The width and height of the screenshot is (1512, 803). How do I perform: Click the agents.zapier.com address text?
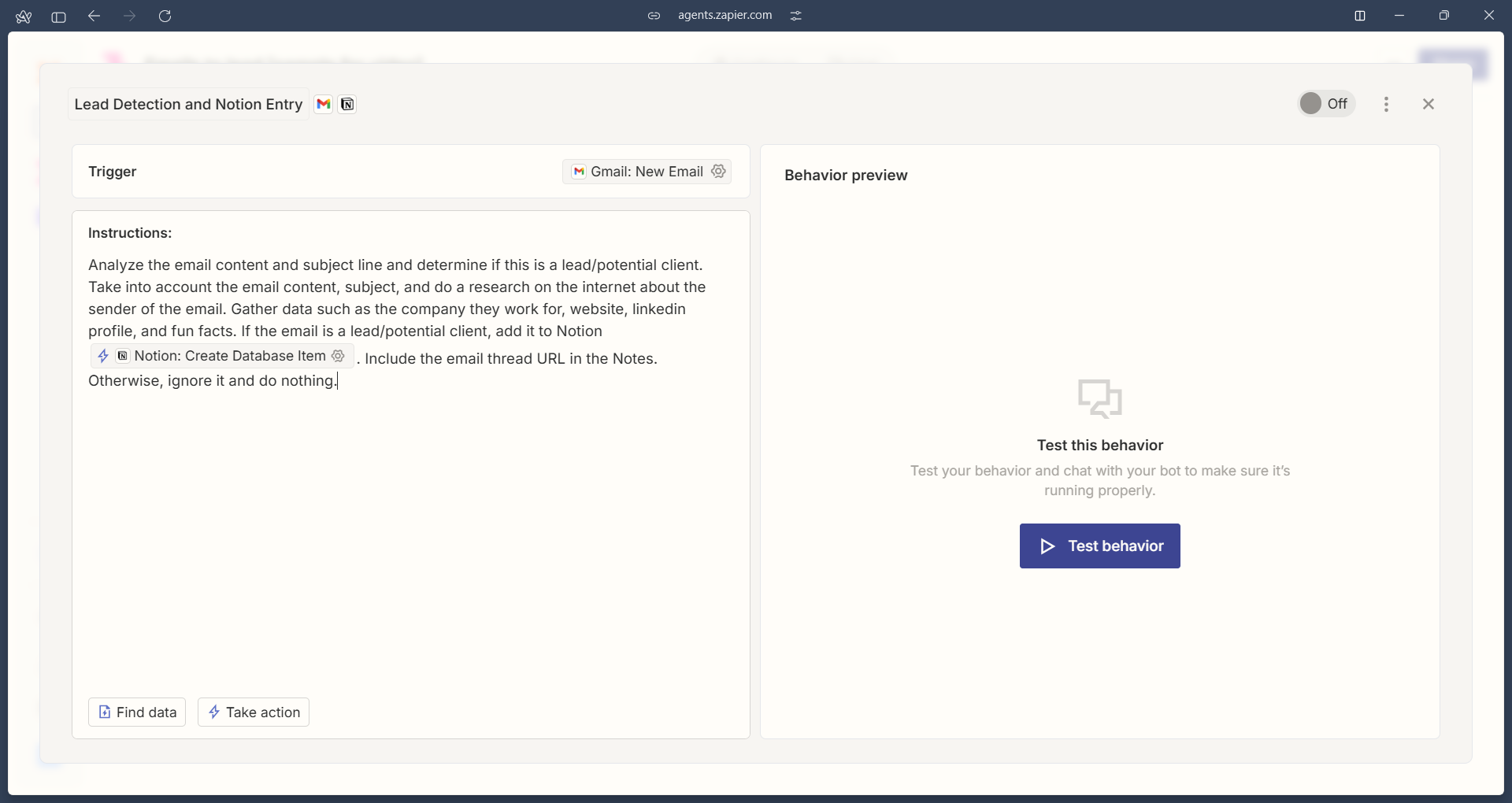point(724,15)
